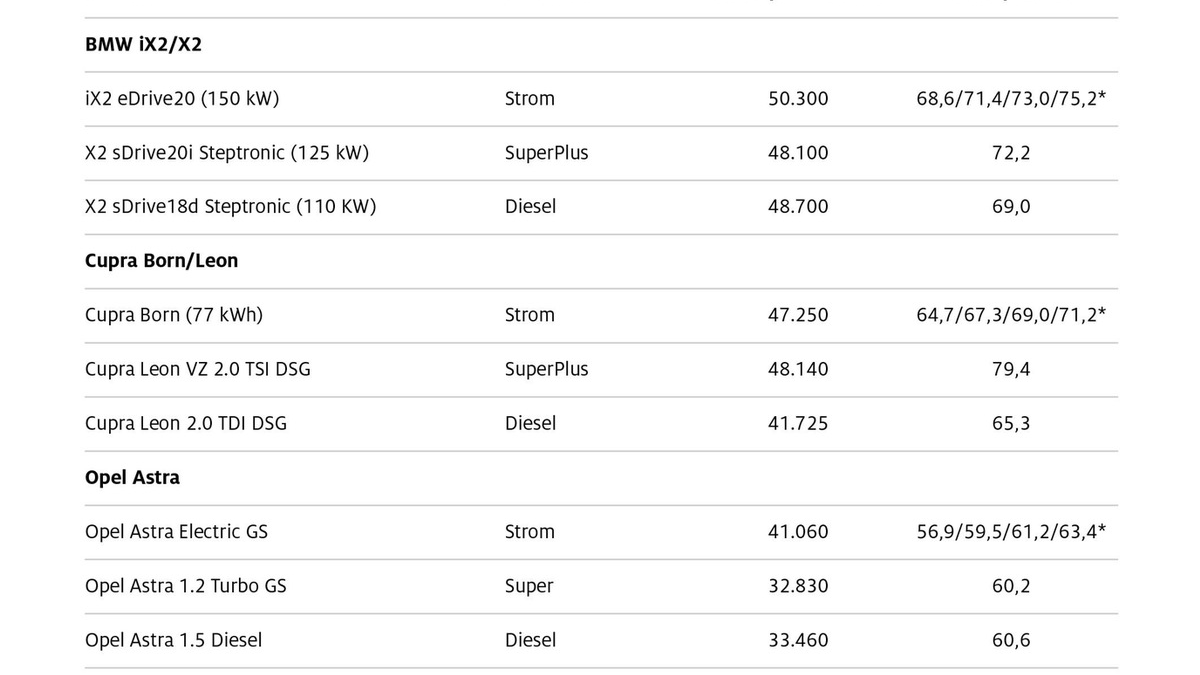Image resolution: width=1200 pixels, height=675 pixels.
Task: Click the 72,2 value for X2 sDrive20i
Action: (1011, 153)
